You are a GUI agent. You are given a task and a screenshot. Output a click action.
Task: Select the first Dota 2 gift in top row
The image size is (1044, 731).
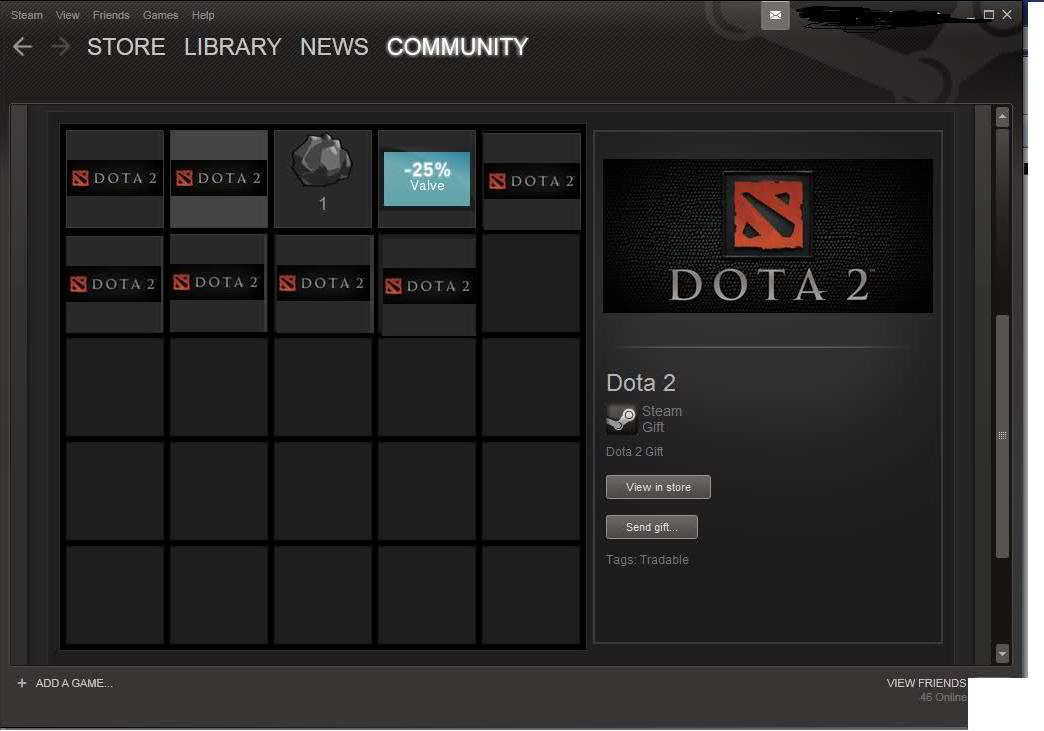click(x=114, y=177)
